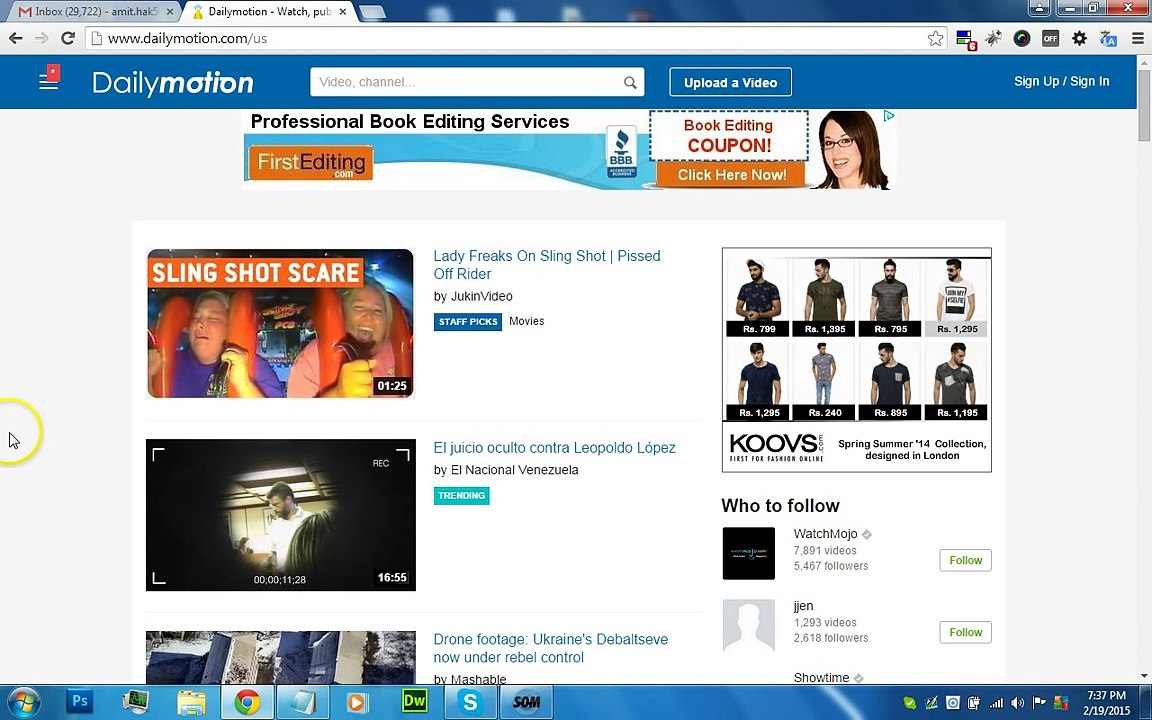Click the volume speaker tray icon

1018,703
